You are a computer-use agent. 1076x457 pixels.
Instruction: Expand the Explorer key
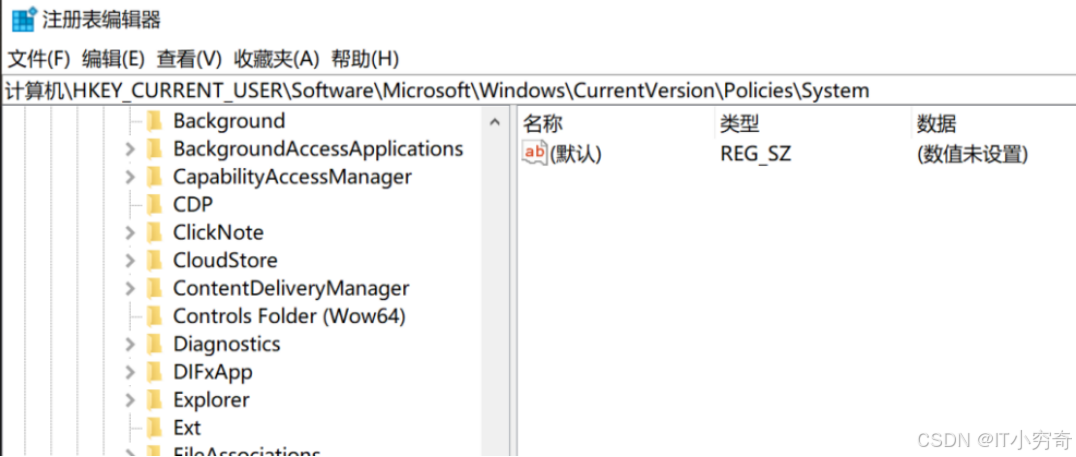point(130,399)
